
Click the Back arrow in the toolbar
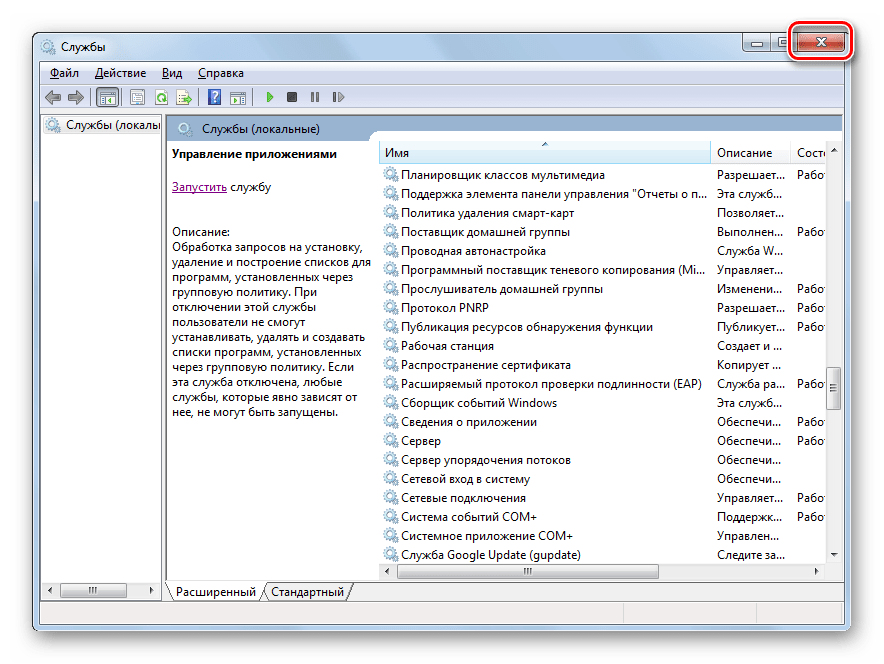(x=53, y=97)
